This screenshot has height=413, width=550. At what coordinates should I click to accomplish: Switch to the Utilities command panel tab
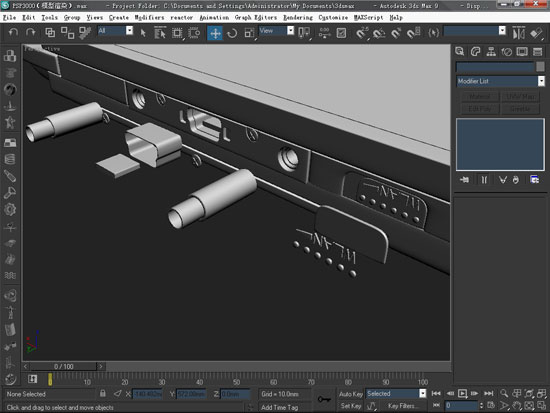pos(537,52)
